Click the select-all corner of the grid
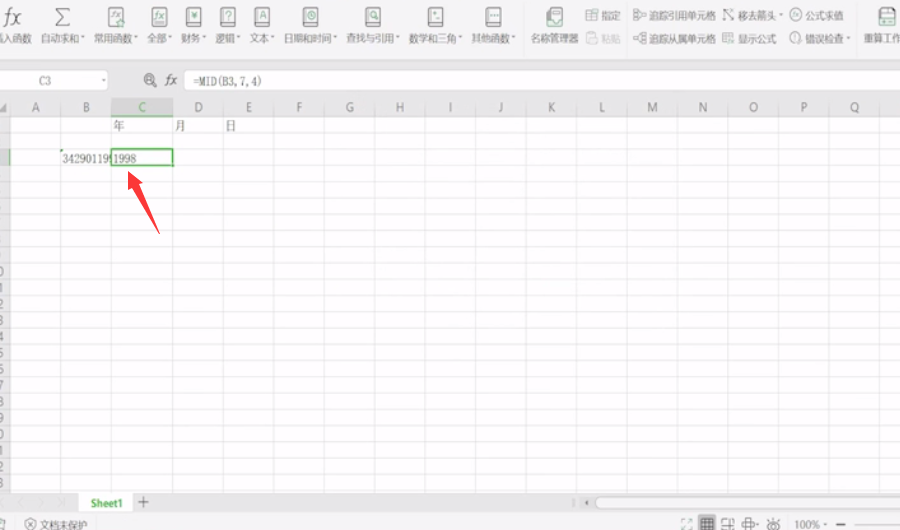The height and width of the screenshot is (530, 900). (x=5, y=107)
